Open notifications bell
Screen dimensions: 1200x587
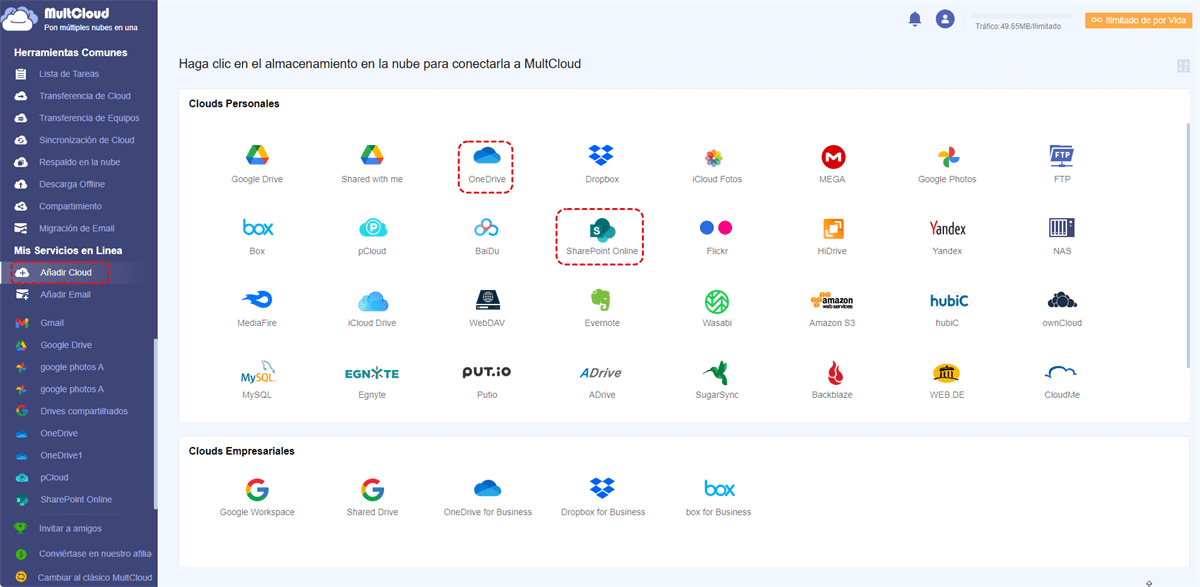[914, 19]
